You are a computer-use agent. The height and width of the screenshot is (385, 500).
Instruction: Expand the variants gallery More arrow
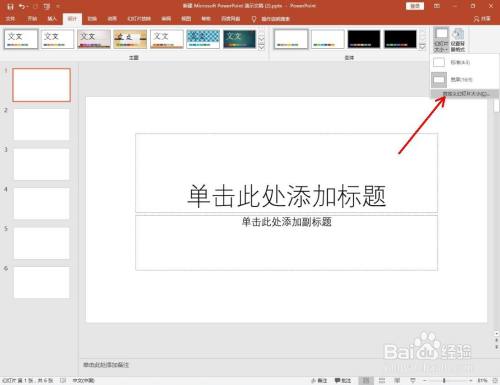422,47
